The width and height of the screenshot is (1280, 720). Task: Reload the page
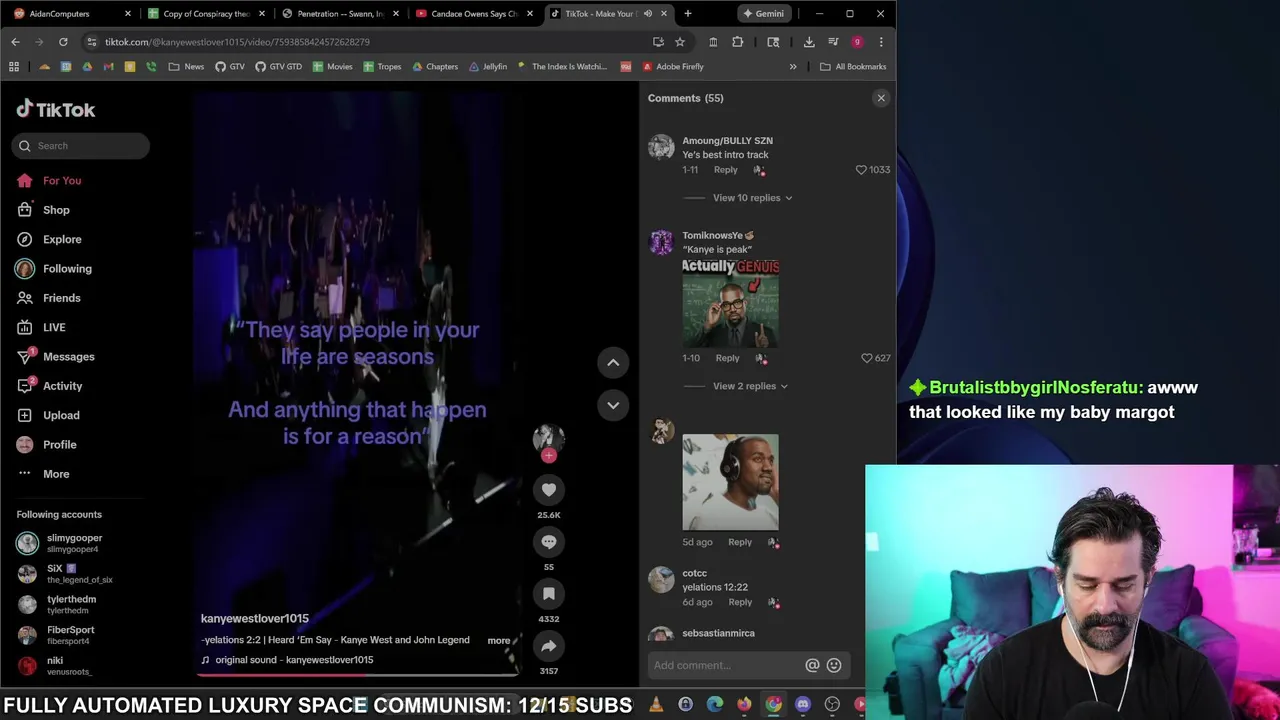pos(63,42)
